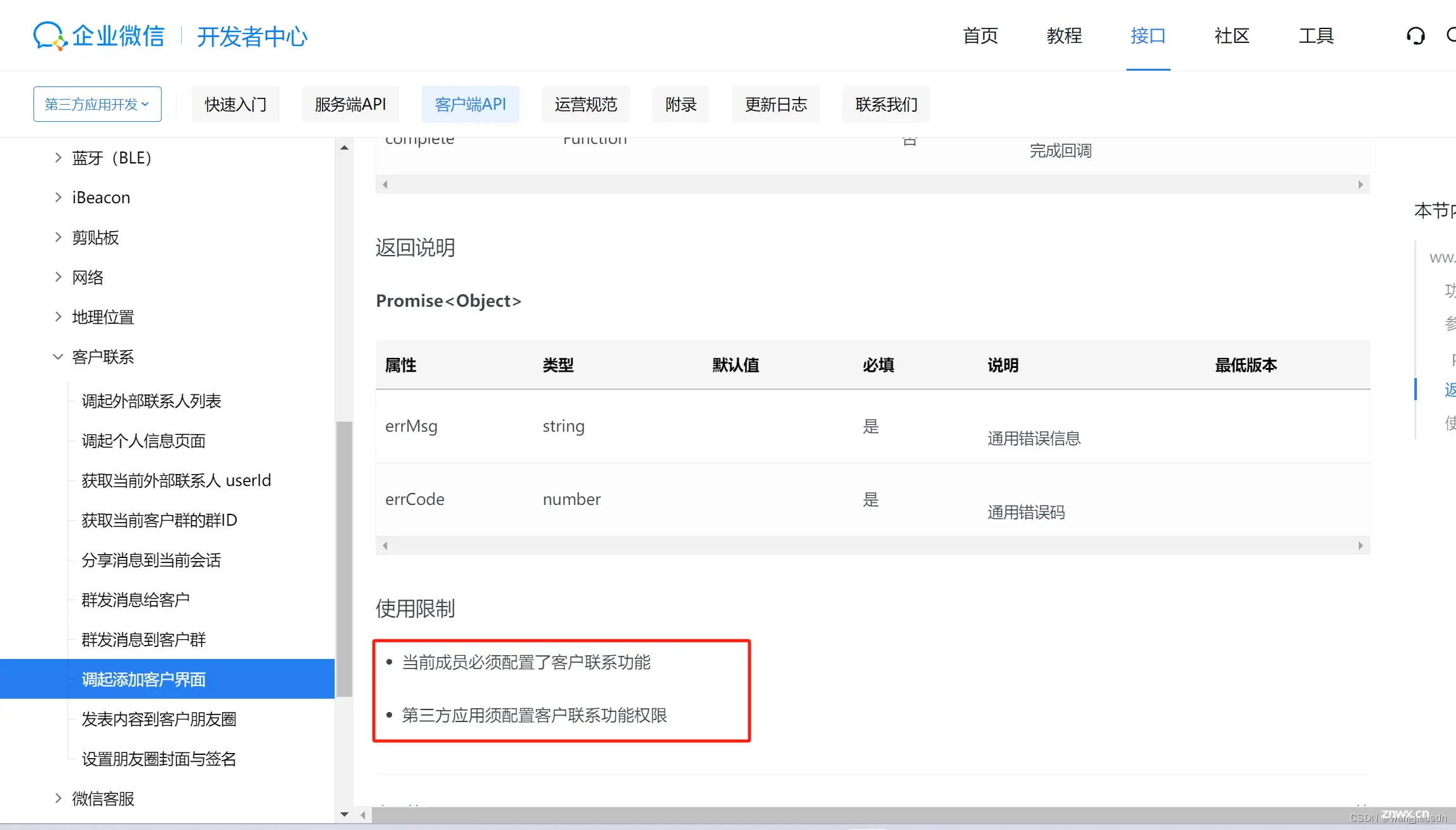The width and height of the screenshot is (1456, 830).
Task: Expand the 微信客服 tree chevron
Action: 58,798
